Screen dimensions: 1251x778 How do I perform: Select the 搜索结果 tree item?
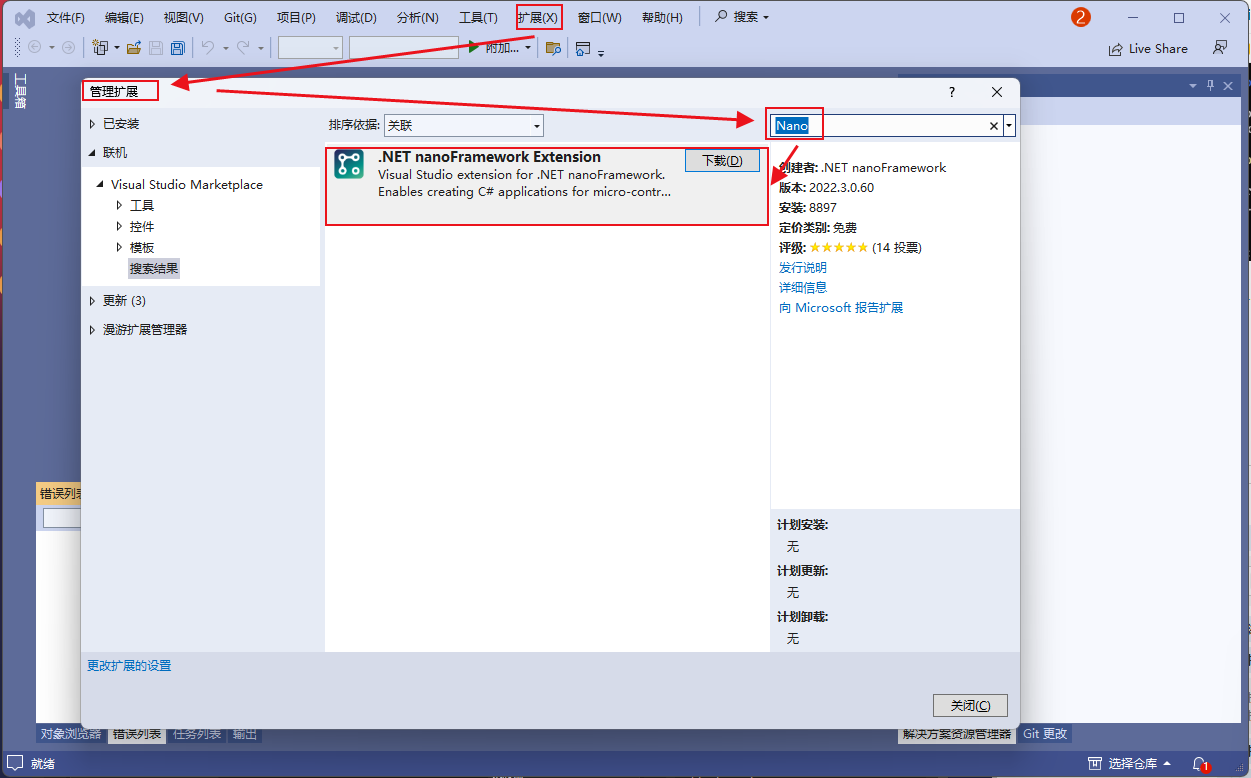154,269
